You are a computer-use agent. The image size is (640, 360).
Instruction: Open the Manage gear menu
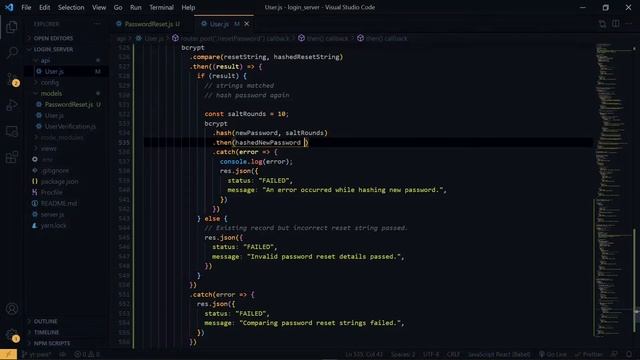coord(12,335)
